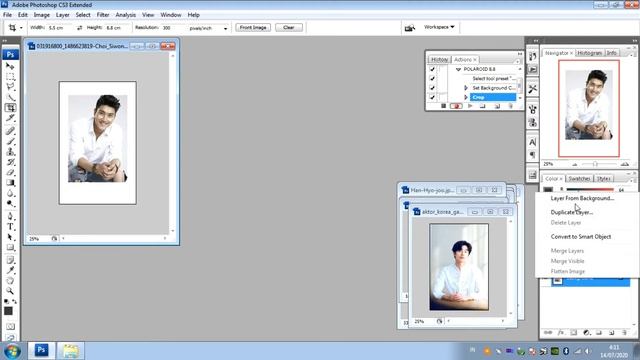Open the Image menu
The height and width of the screenshot is (360, 640).
tap(42, 15)
